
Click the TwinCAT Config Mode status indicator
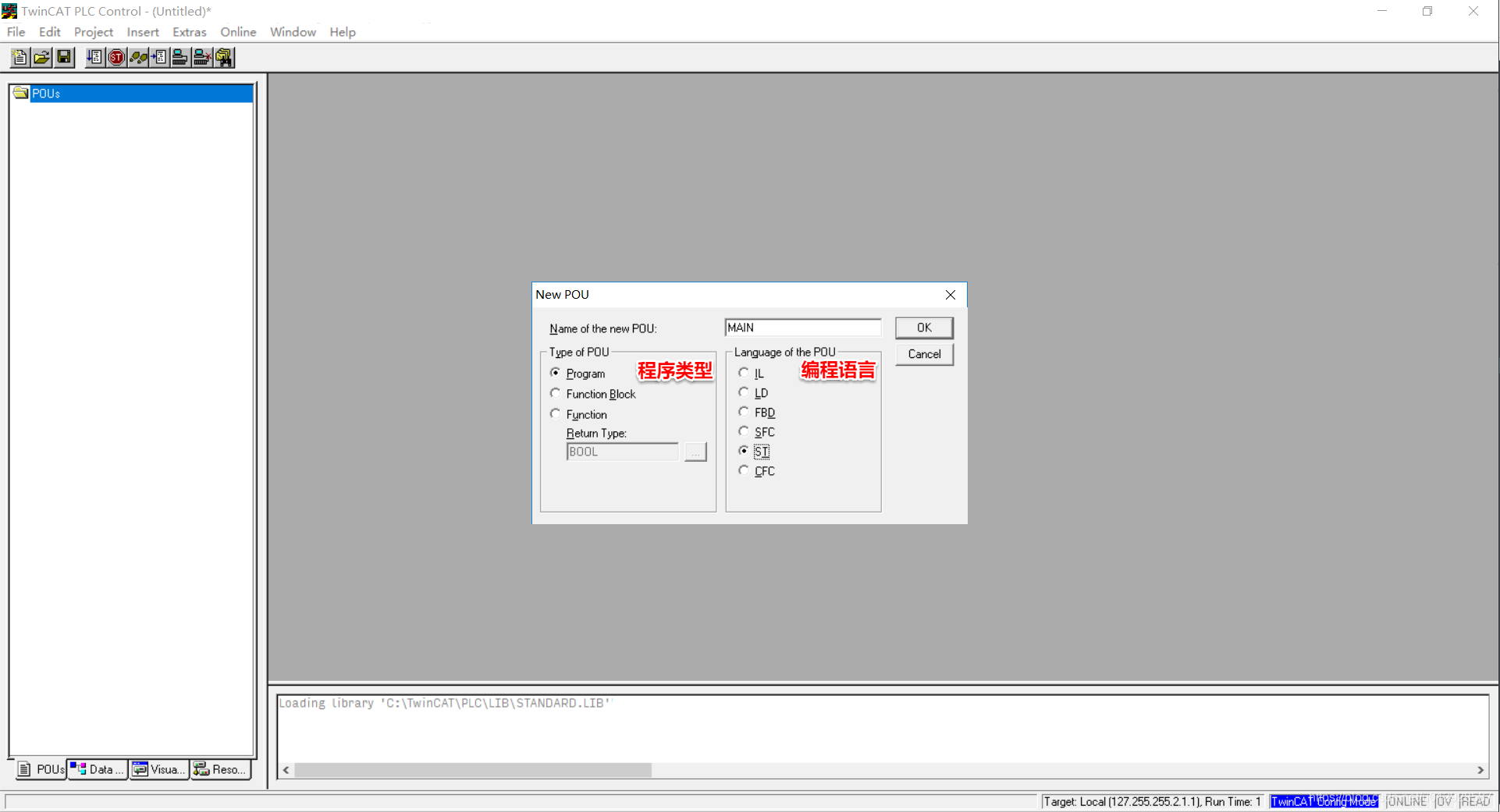coord(1324,801)
